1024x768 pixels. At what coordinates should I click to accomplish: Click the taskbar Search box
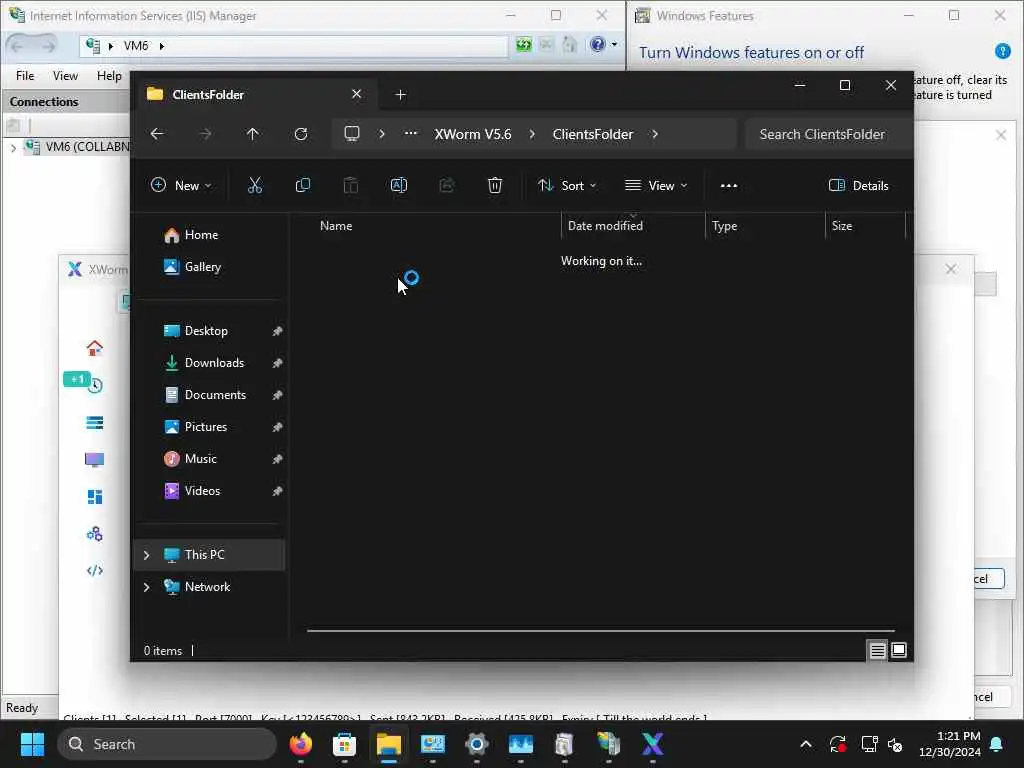click(x=167, y=744)
